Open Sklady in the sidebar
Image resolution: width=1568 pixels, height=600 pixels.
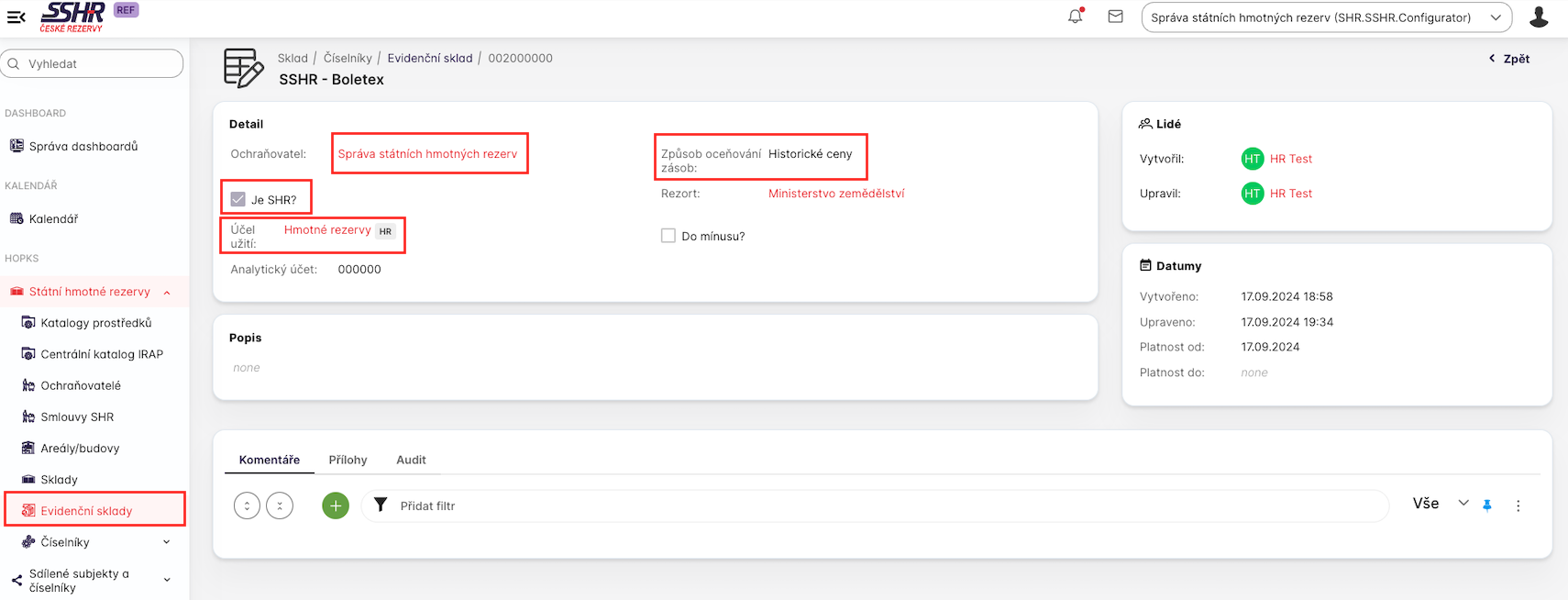pos(59,480)
